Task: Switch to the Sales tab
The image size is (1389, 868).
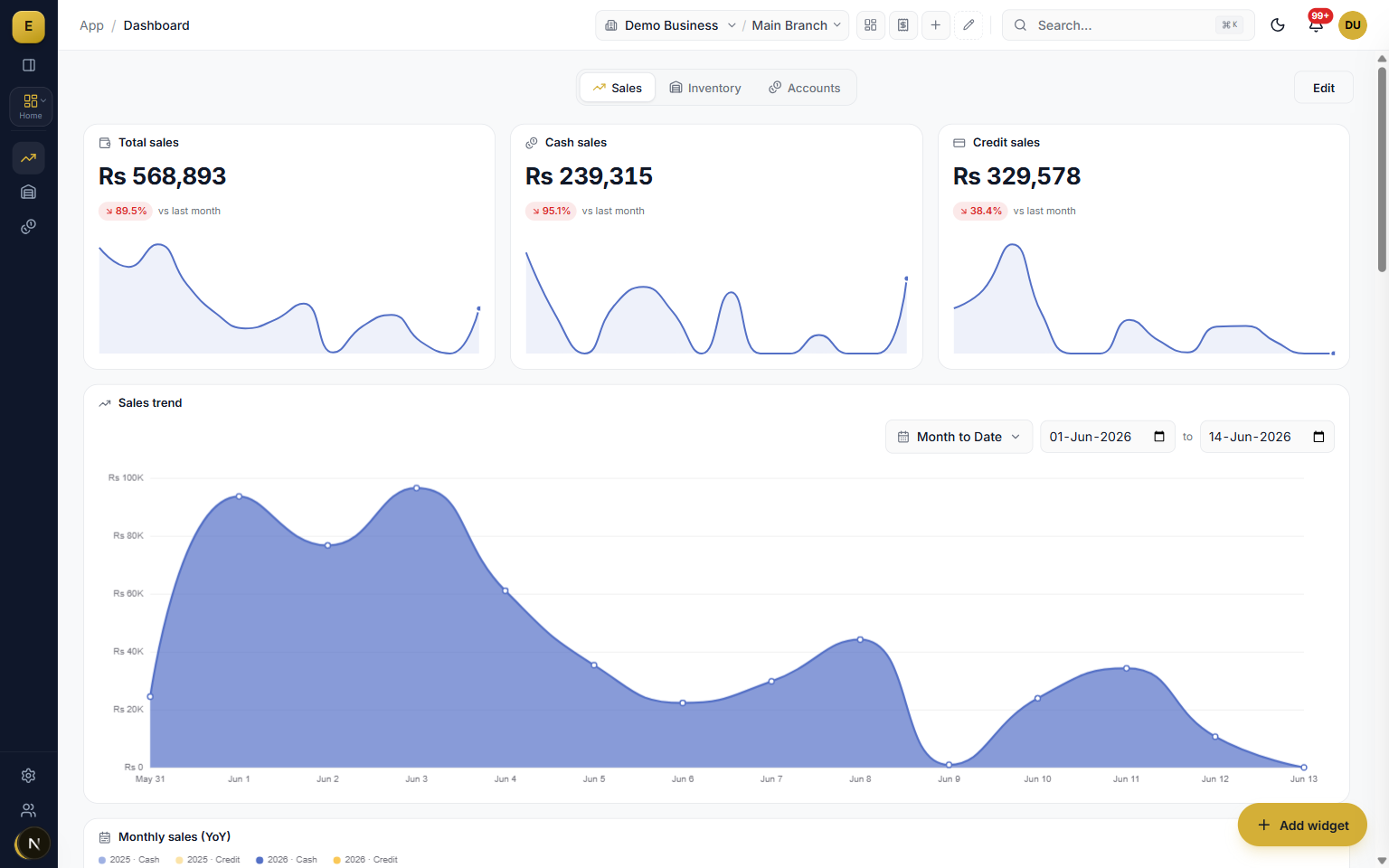Action: point(618,88)
